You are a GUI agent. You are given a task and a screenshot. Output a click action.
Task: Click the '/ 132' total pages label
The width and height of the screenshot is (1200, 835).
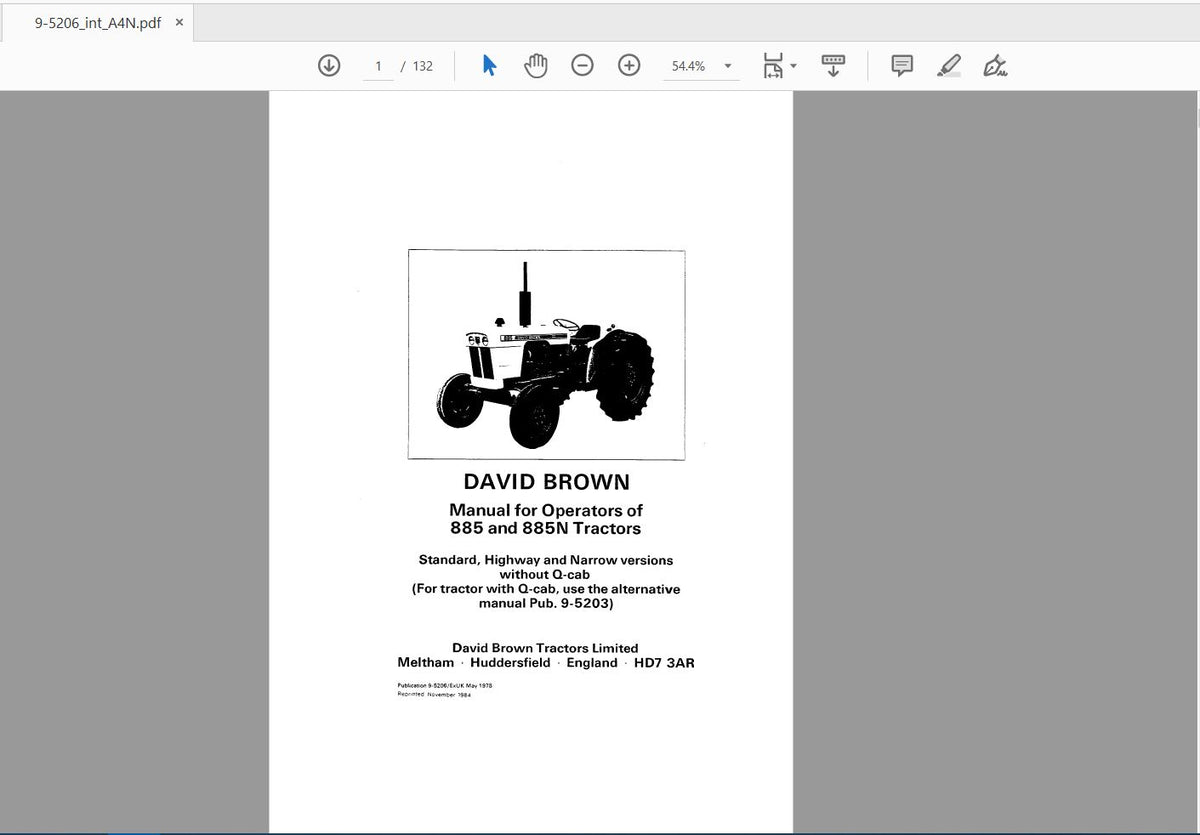417,66
